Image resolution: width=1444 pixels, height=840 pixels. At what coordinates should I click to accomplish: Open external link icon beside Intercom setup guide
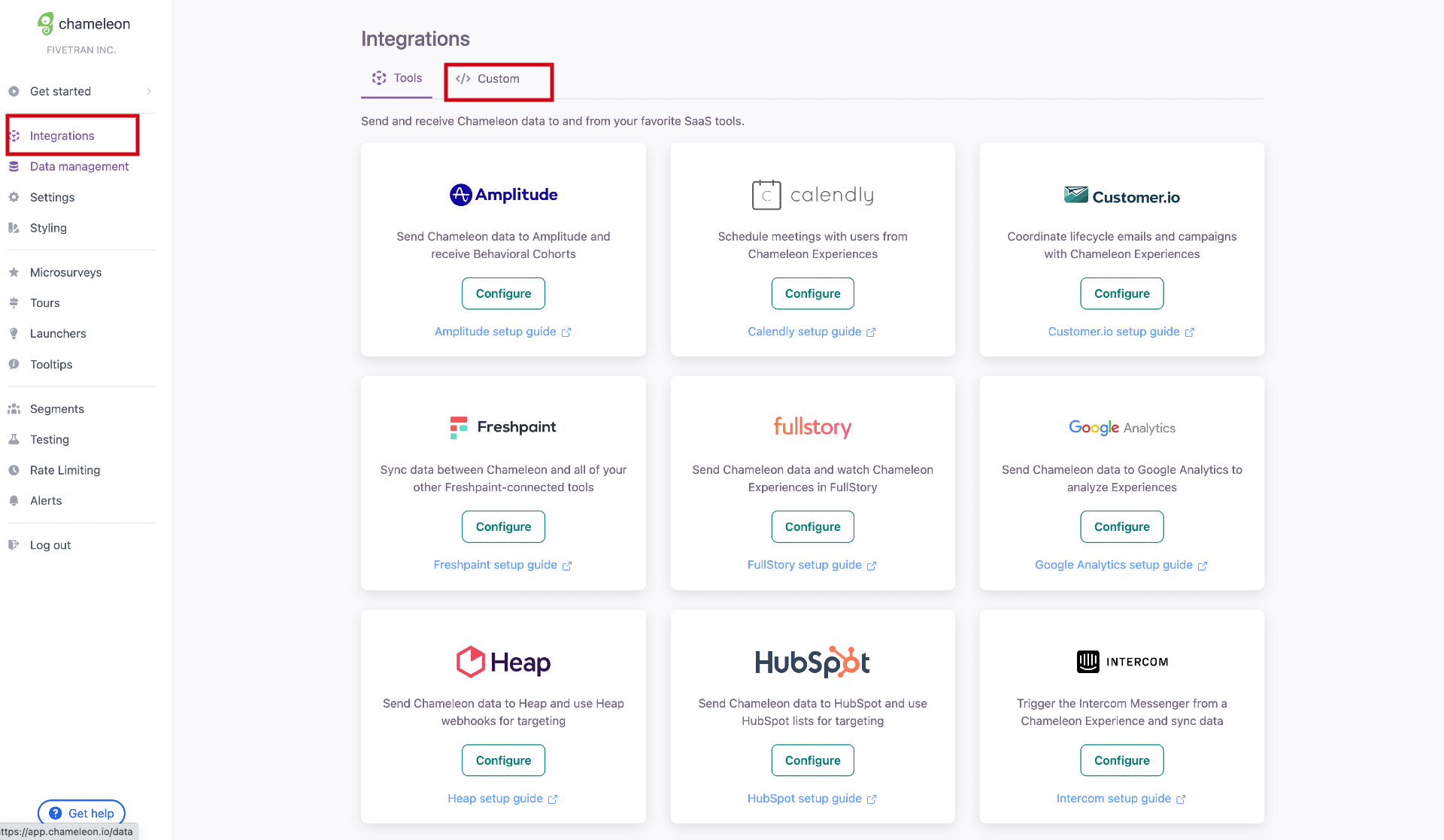tap(1181, 799)
